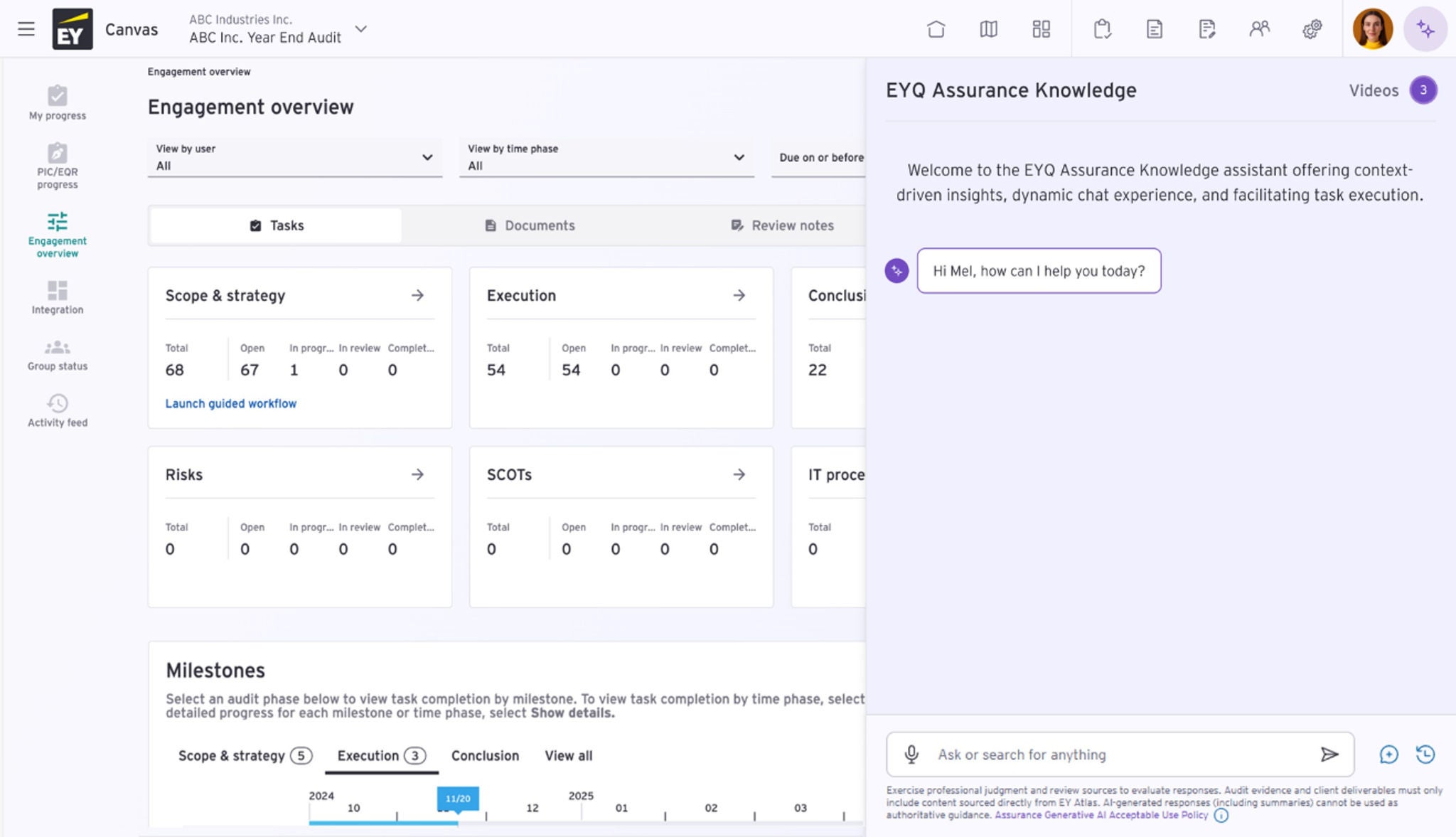Open Assurance Generative AI Acceptable Use Policy link

(x=1101, y=815)
